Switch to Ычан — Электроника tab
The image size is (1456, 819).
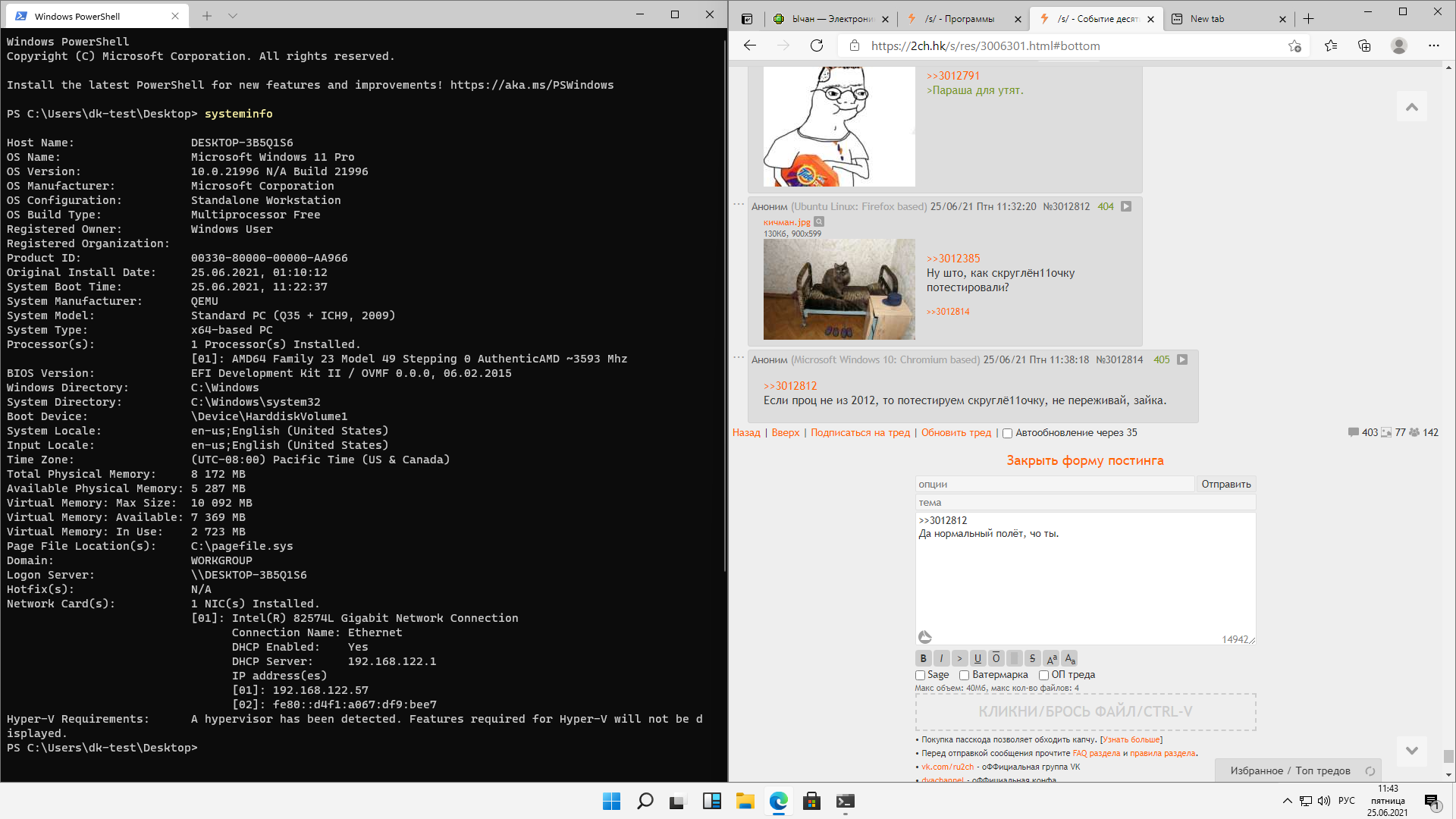click(x=830, y=19)
